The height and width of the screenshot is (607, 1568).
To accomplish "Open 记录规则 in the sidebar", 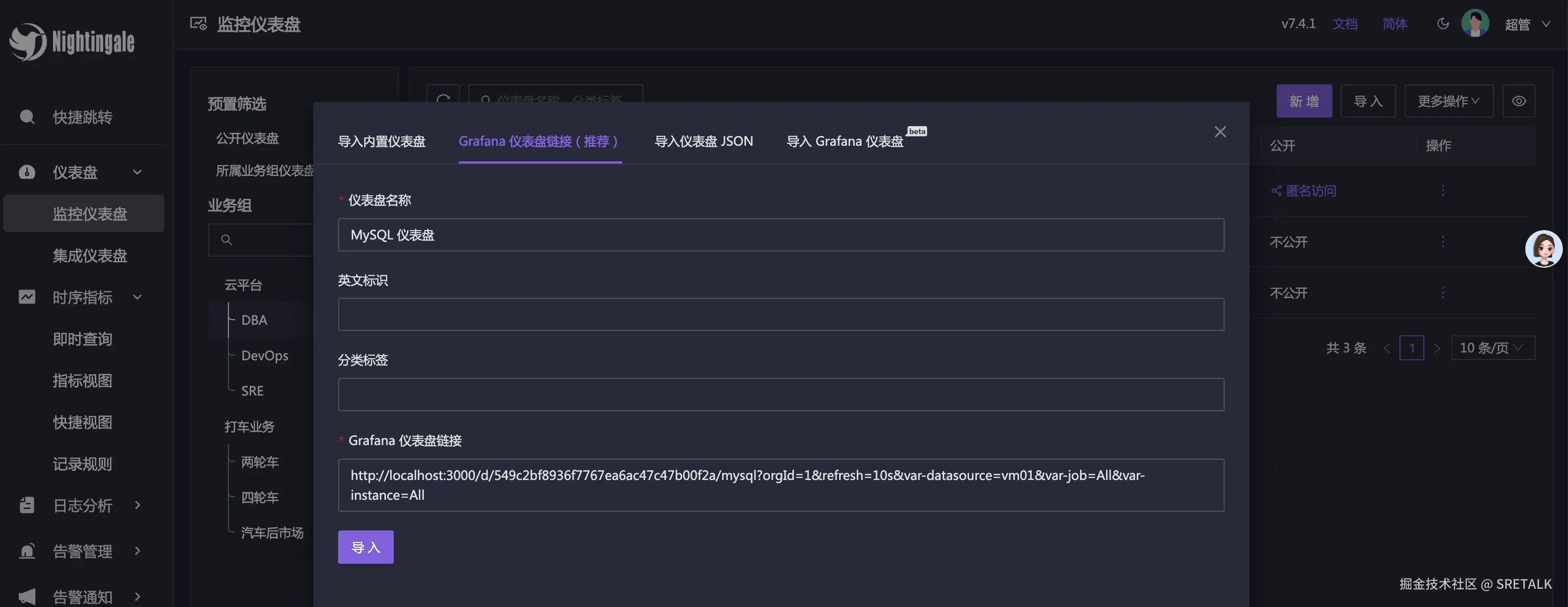I will point(83,464).
